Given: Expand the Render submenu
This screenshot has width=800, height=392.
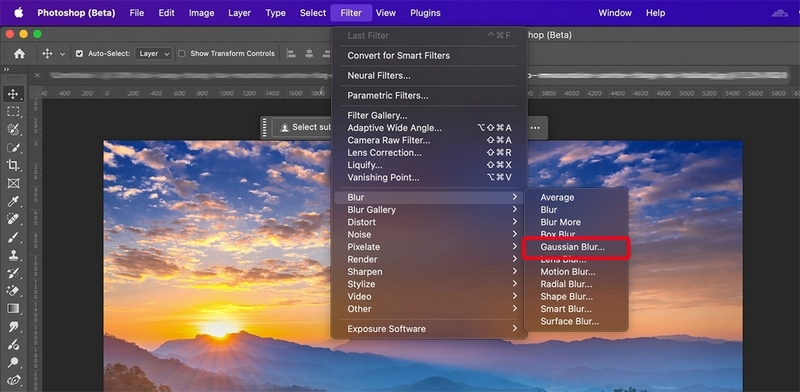Looking at the screenshot, I should pos(428,259).
